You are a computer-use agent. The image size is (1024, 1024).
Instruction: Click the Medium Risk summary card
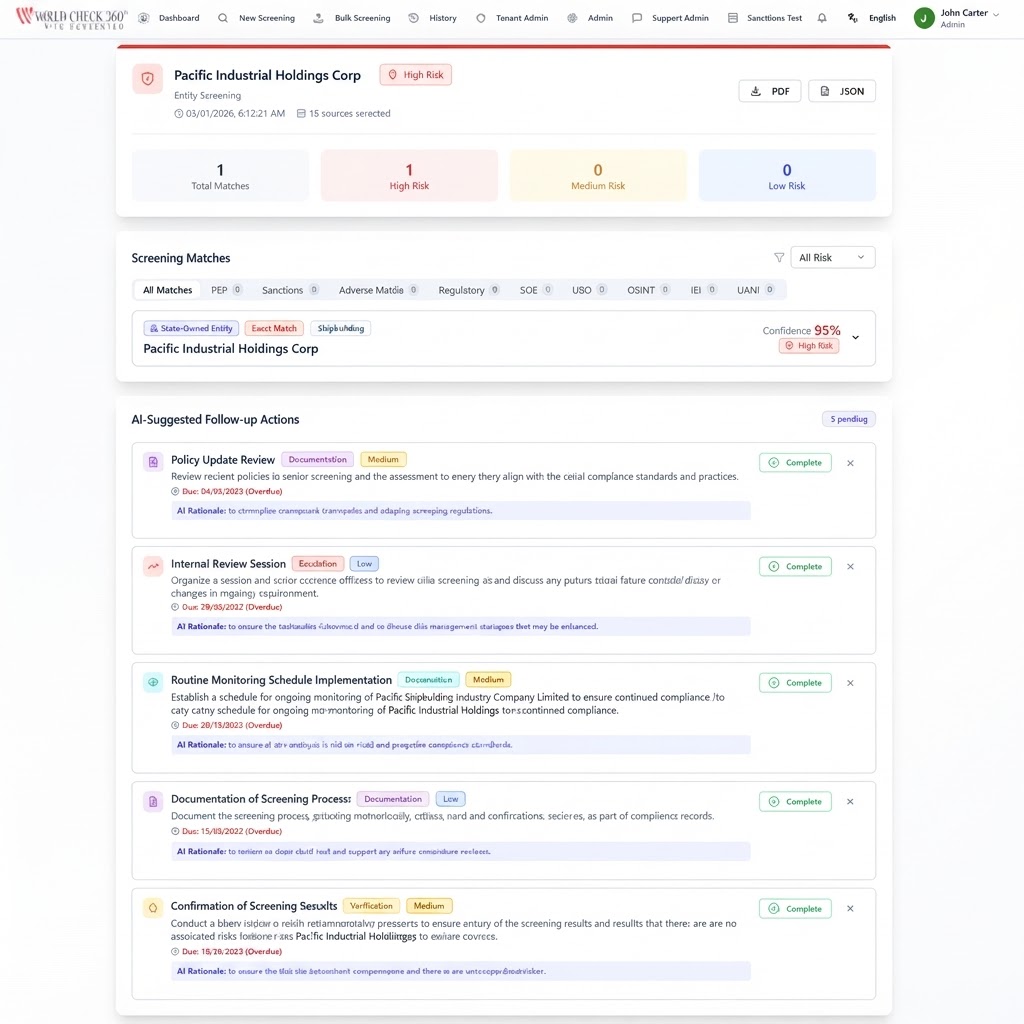(x=598, y=176)
